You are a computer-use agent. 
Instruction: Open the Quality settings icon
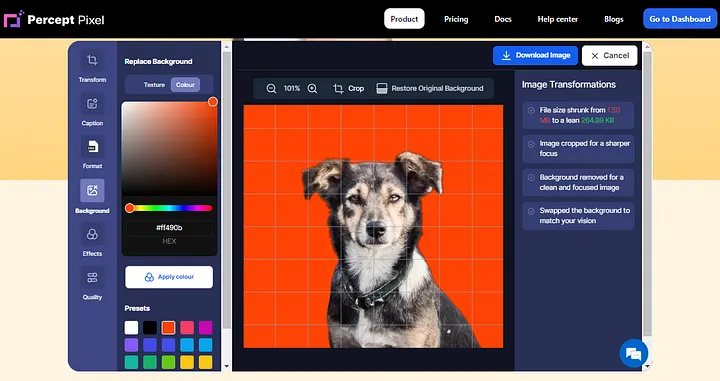[92, 278]
